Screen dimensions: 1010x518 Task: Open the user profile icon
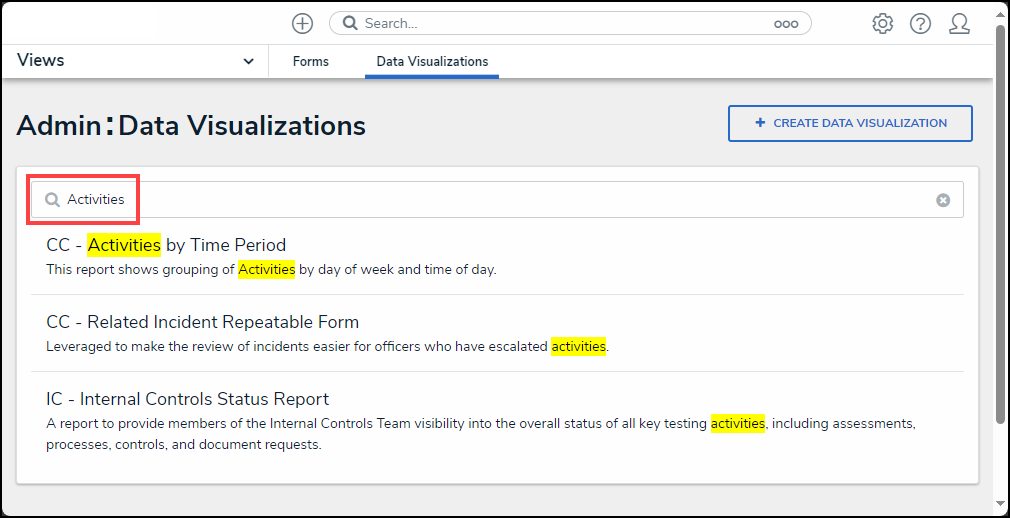coord(959,23)
